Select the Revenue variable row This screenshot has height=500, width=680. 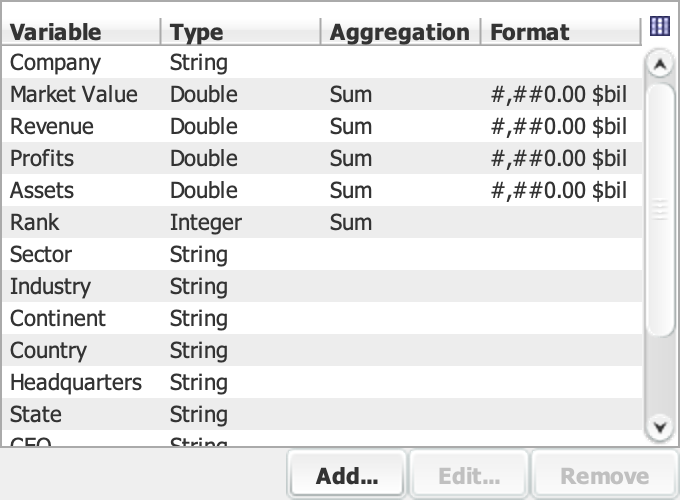(52, 127)
